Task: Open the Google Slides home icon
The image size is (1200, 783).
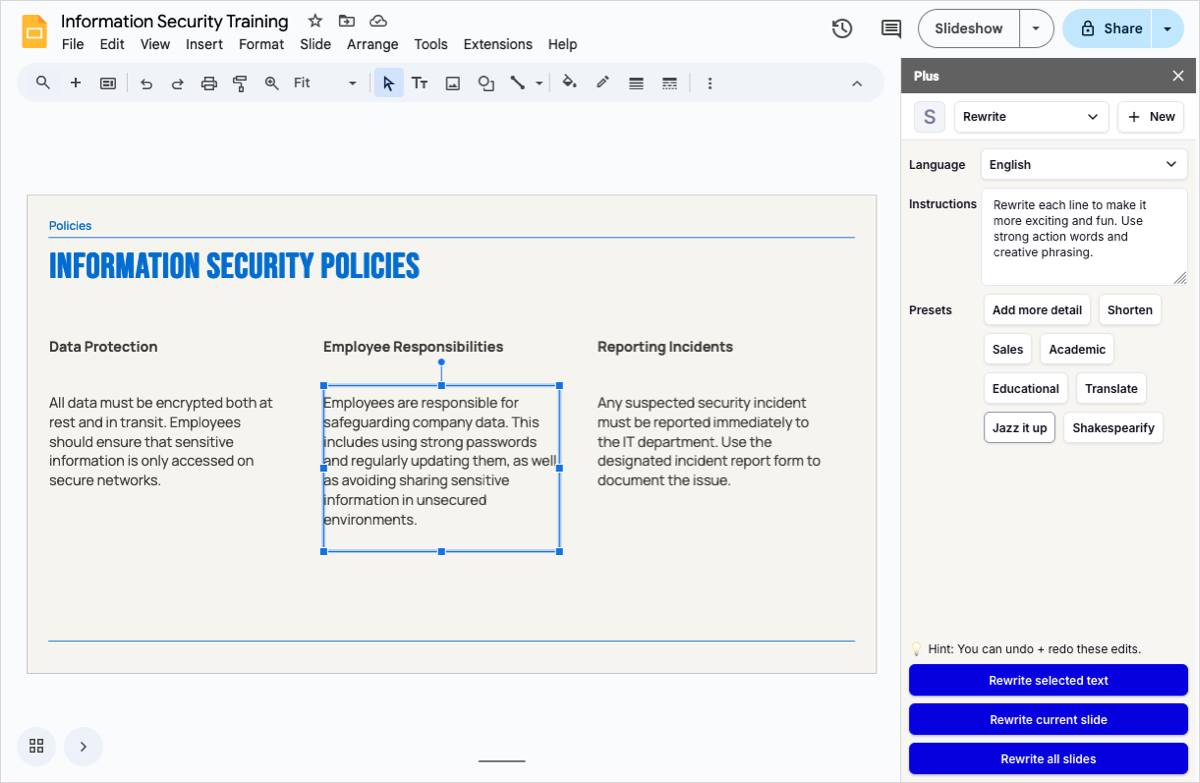Action: point(35,31)
